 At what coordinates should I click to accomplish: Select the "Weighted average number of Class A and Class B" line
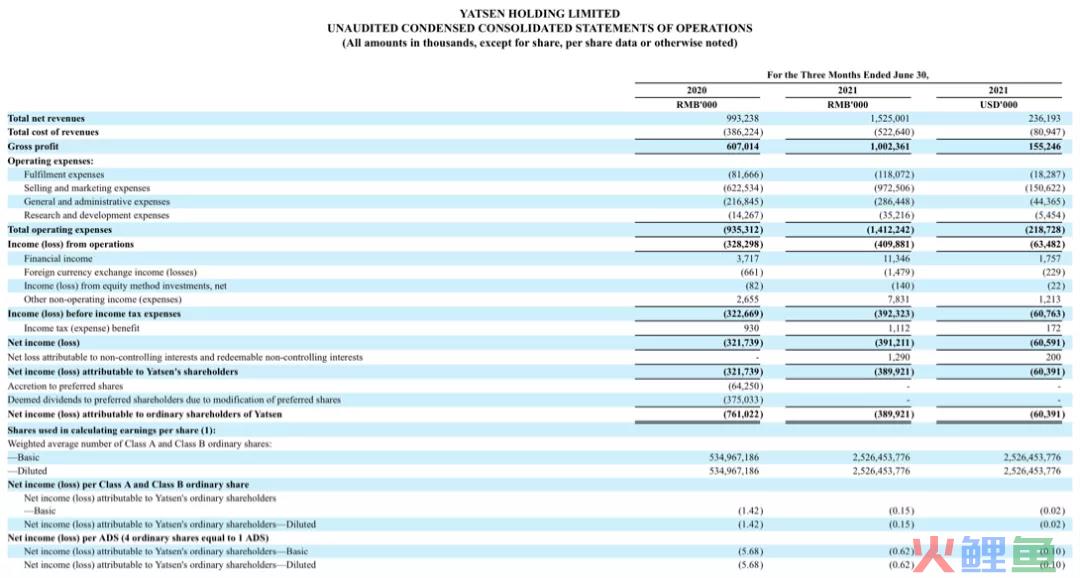(x=140, y=444)
